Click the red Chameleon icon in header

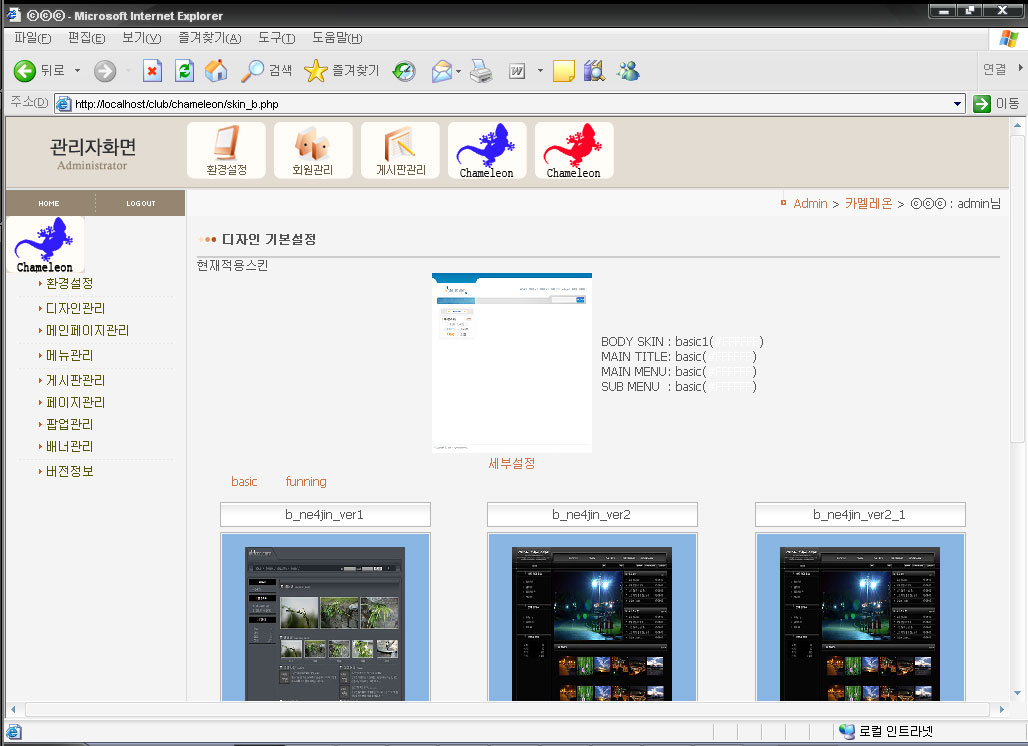573,151
